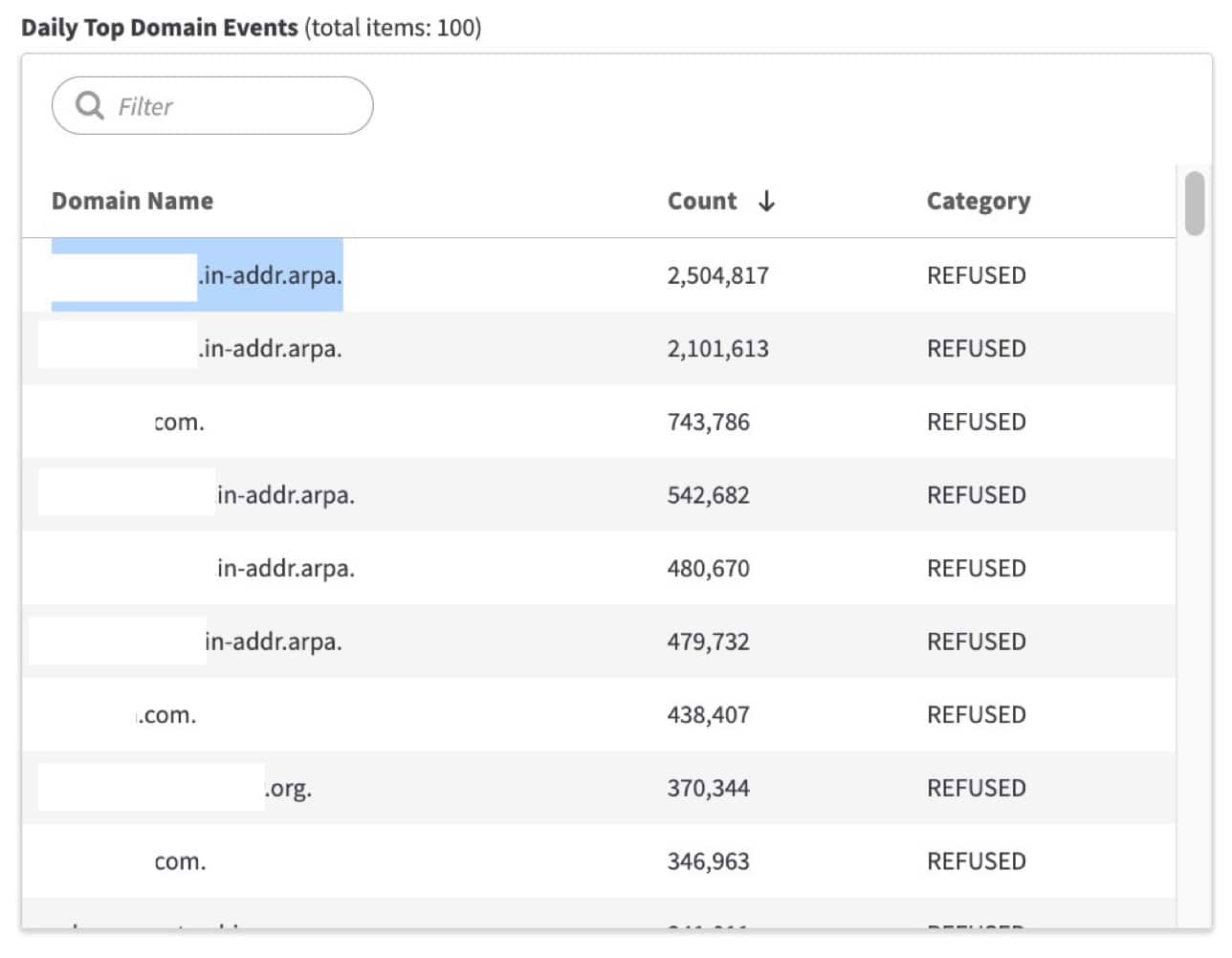Click the domain name ending in .org.
This screenshot has height=958, width=1232.
click(287, 789)
